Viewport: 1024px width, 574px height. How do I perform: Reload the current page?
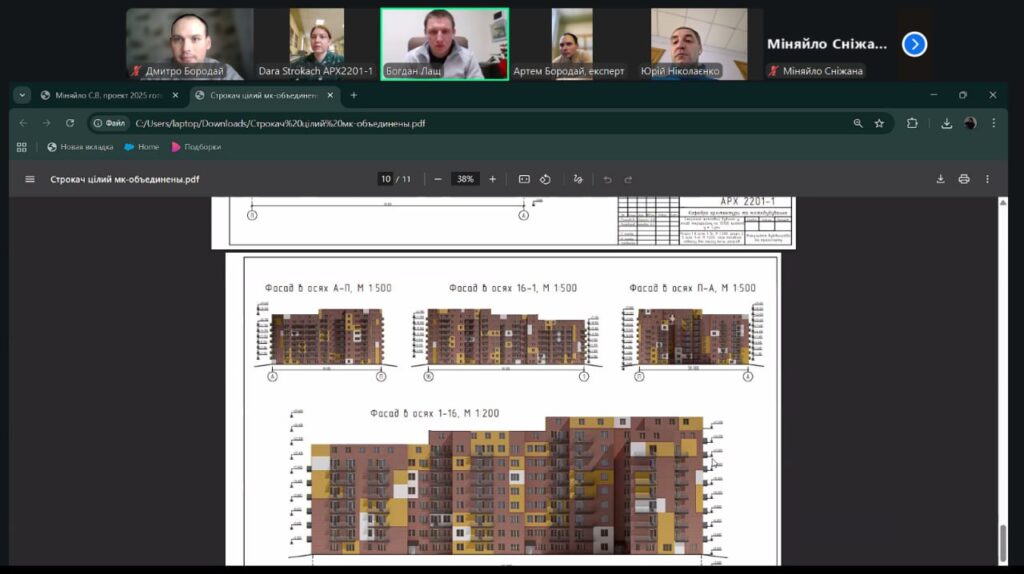tap(70, 123)
